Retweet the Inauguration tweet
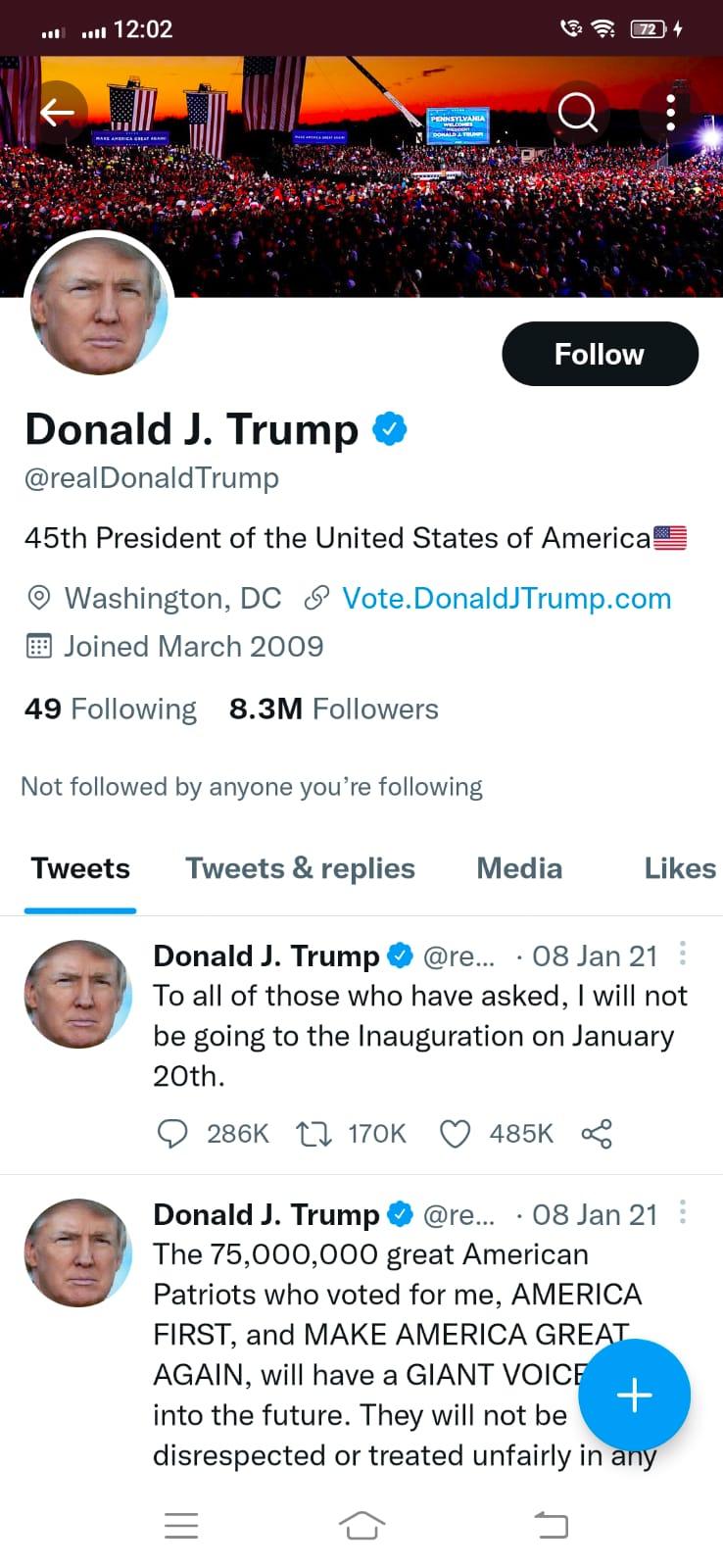Image resolution: width=723 pixels, height=1568 pixels. [x=313, y=1134]
